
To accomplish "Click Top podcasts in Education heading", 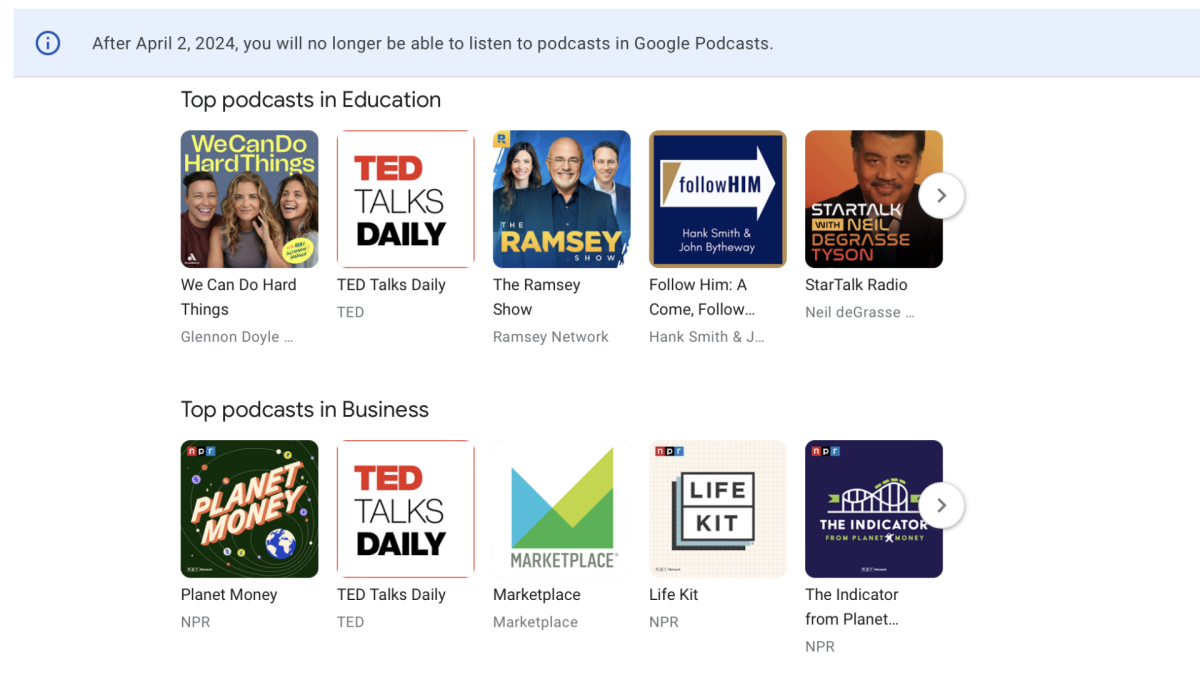I will coord(311,100).
